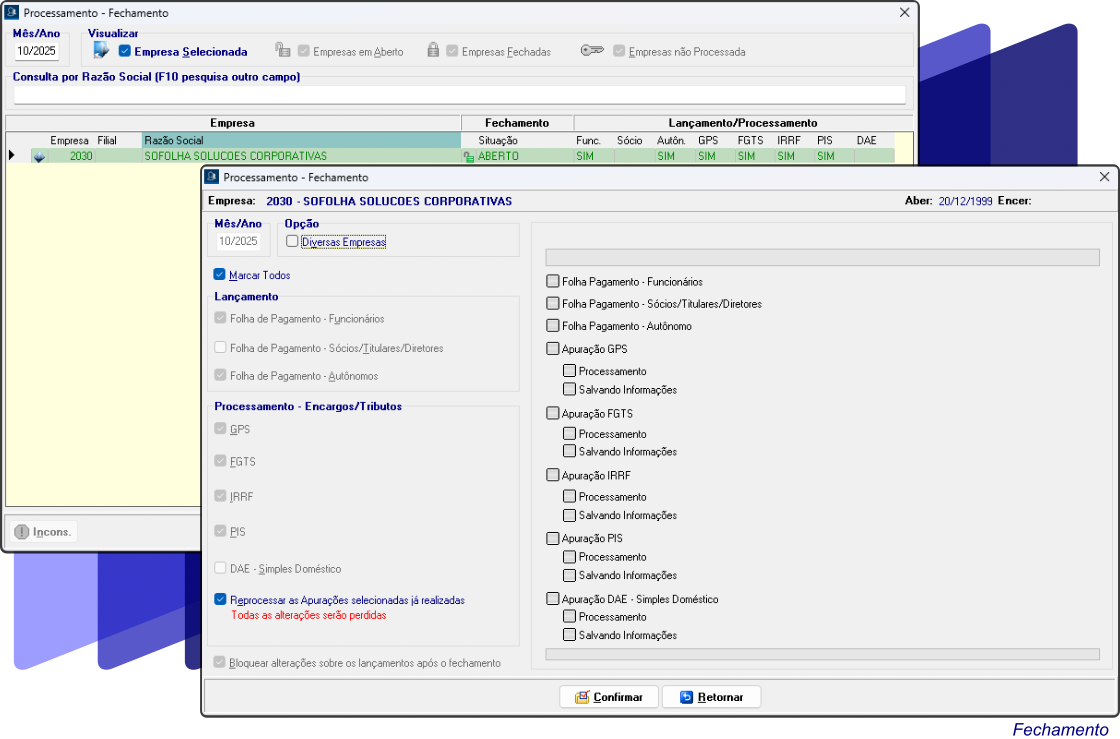The height and width of the screenshot is (739, 1120).
Task: Click the Consulta por Razão Social search field
Action: pyautogui.click(x=460, y=95)
